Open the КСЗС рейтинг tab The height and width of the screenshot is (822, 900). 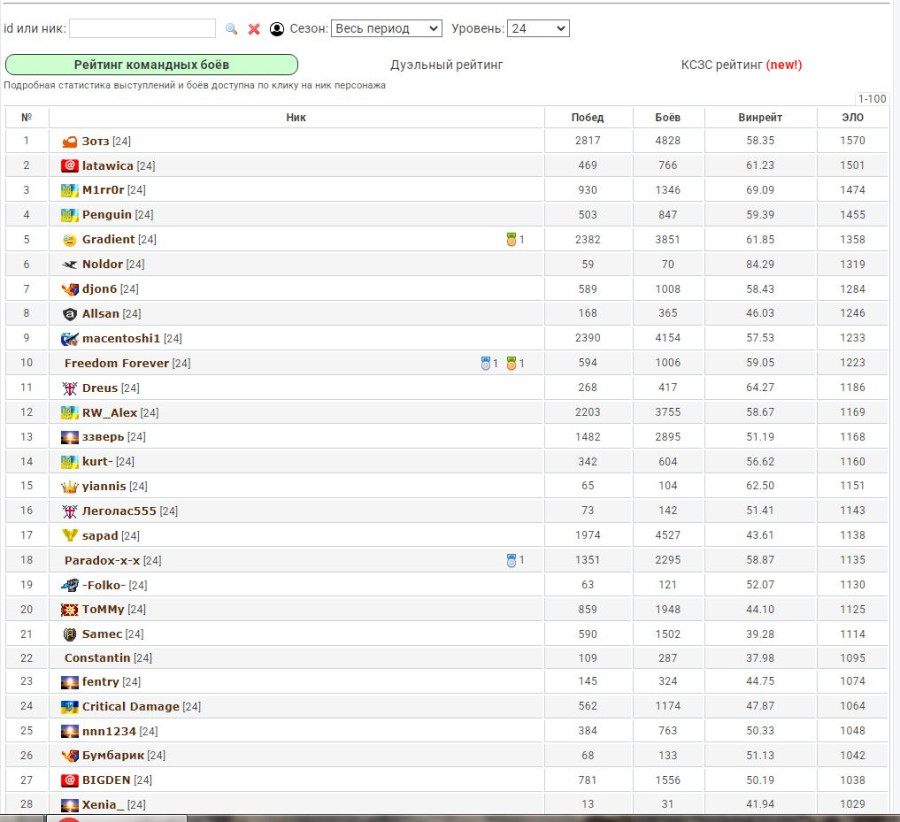[741, 65]
